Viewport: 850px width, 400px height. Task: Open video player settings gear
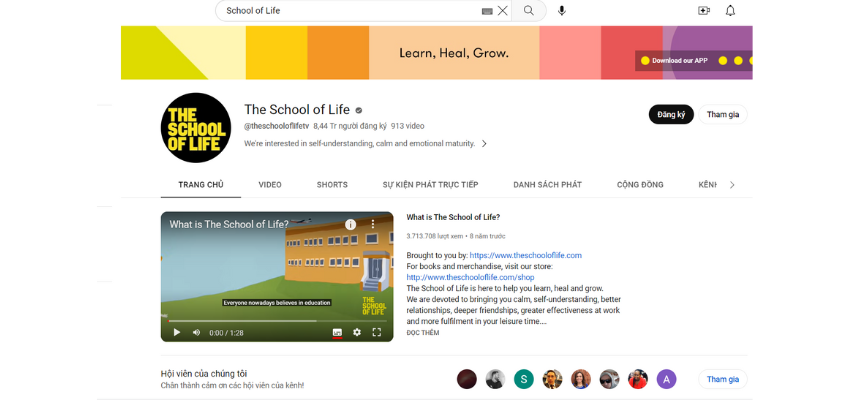click(x=357, y=332)
